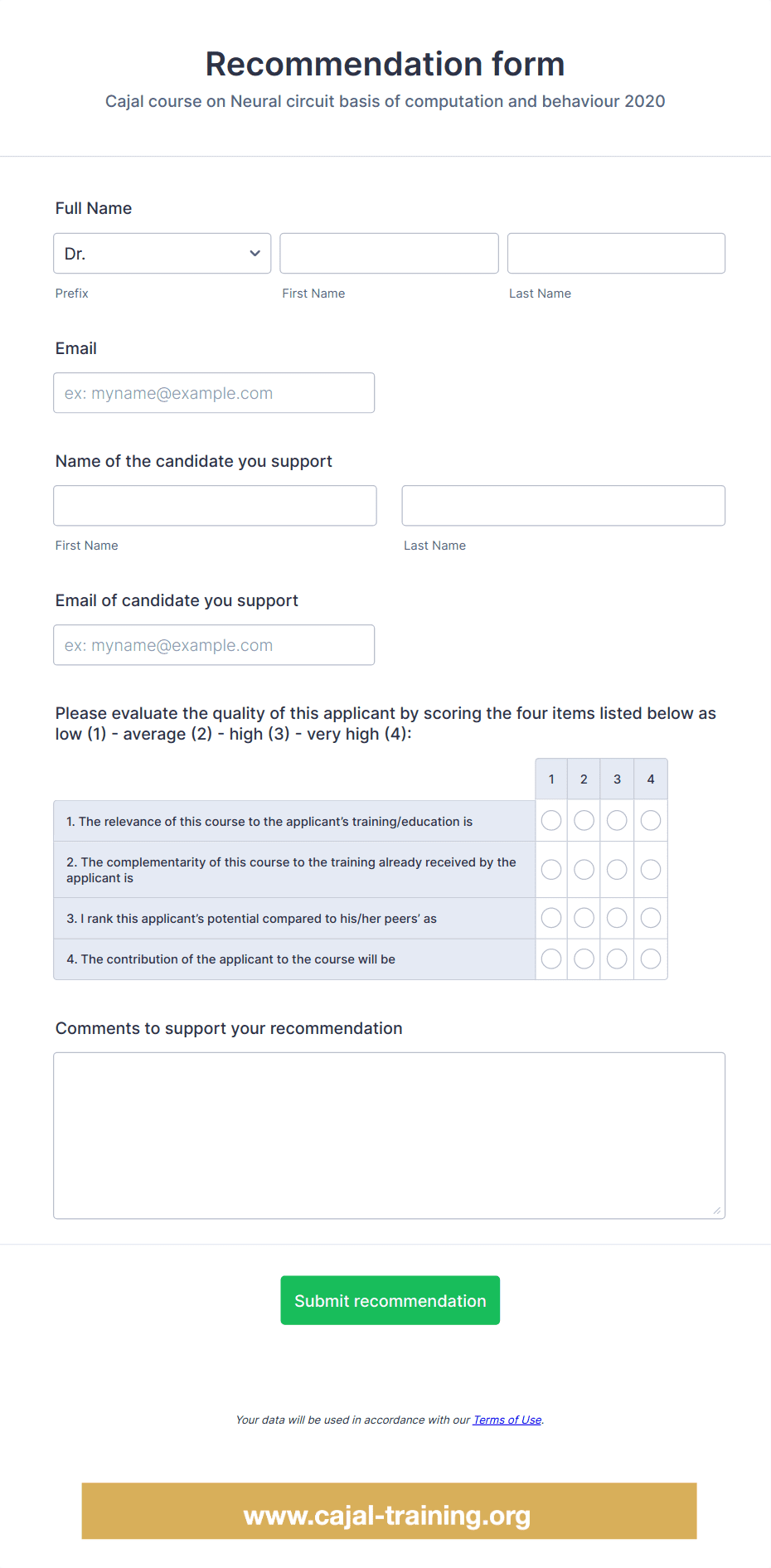Click the Submit recommendation button

point(390,1300)
